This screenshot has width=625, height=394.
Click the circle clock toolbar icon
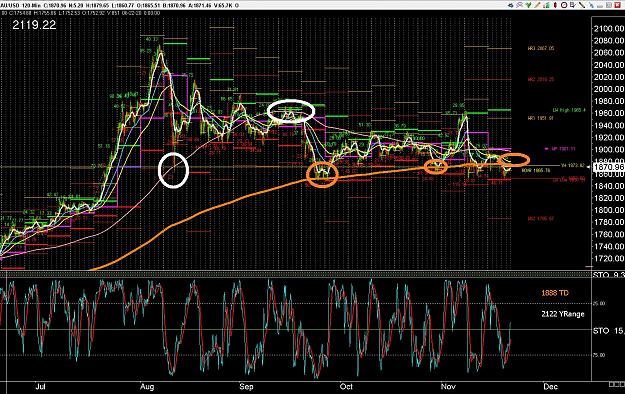pyautogui.click(x=564, y=5)
